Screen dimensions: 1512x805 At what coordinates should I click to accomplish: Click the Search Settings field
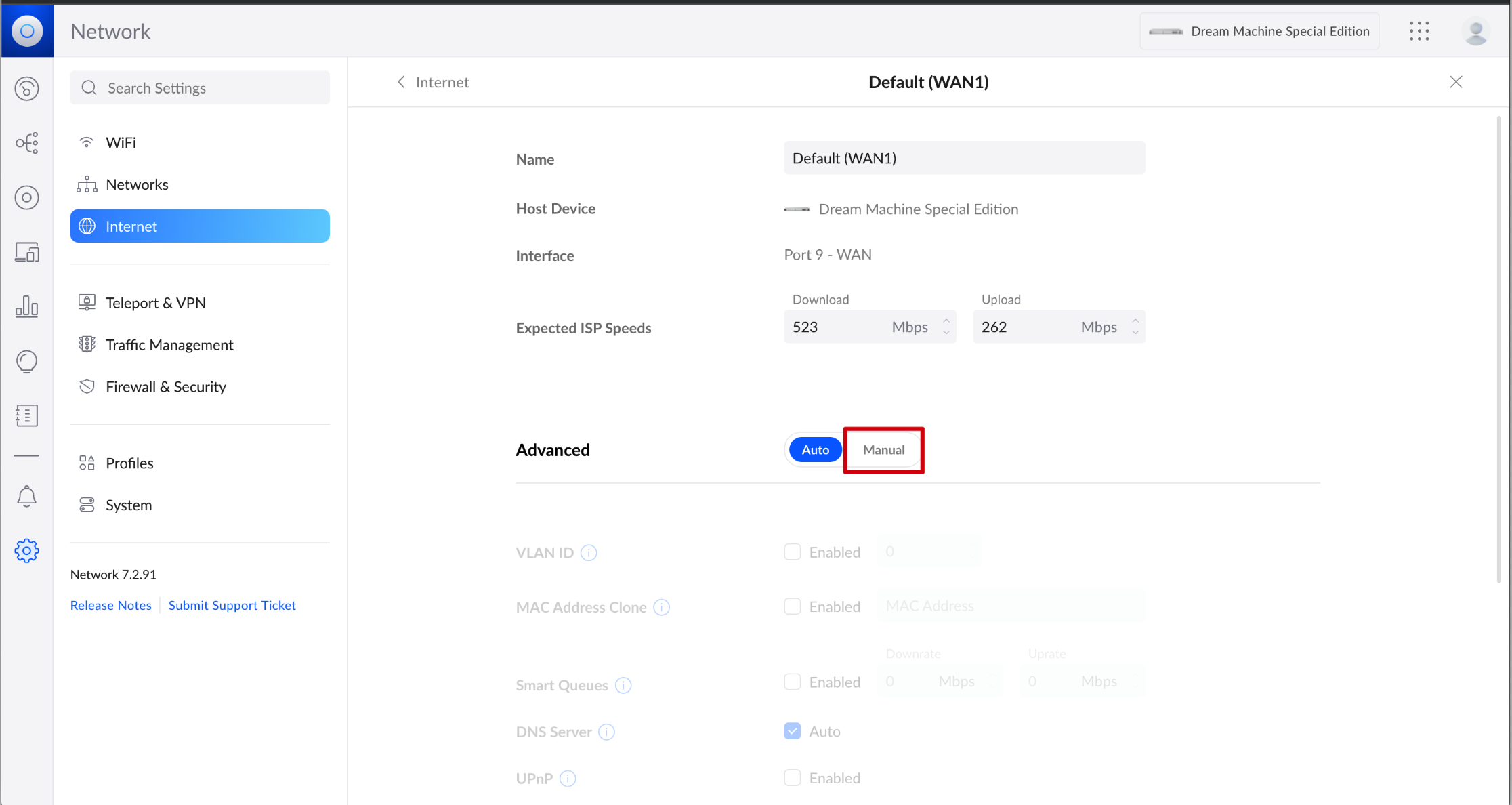coord(200,88)
